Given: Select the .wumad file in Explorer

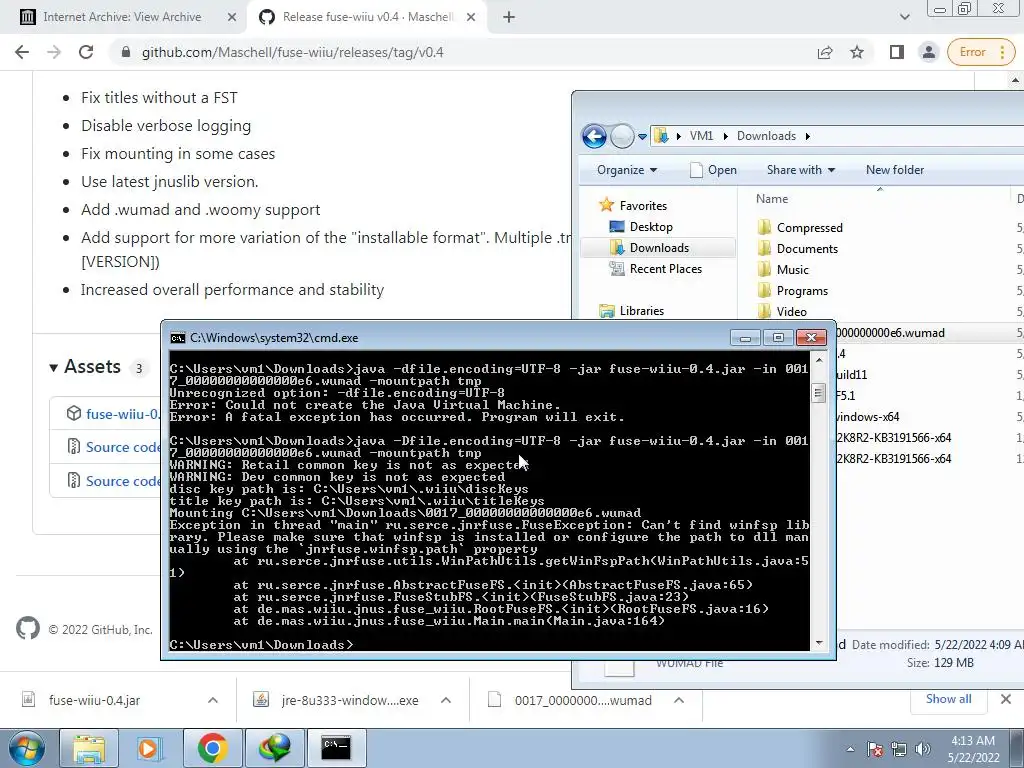Looking at the screenshot, I should pyautogui.click(x=891, y=333).
